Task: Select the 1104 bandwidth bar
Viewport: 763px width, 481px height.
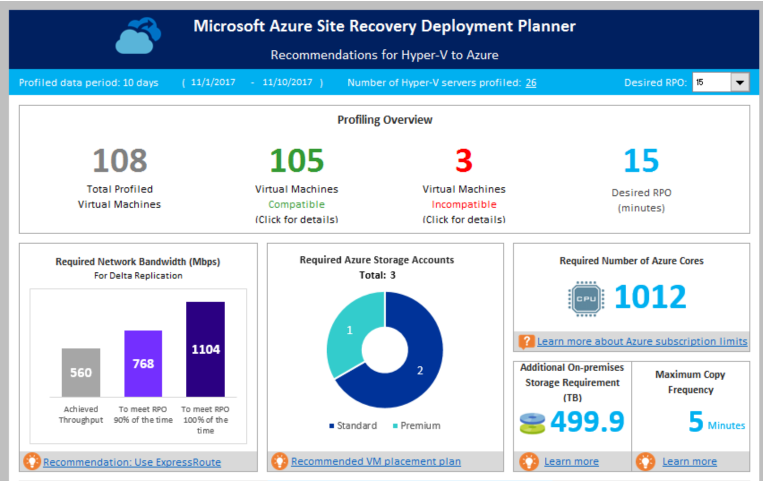Action: (x=205, y=349)
